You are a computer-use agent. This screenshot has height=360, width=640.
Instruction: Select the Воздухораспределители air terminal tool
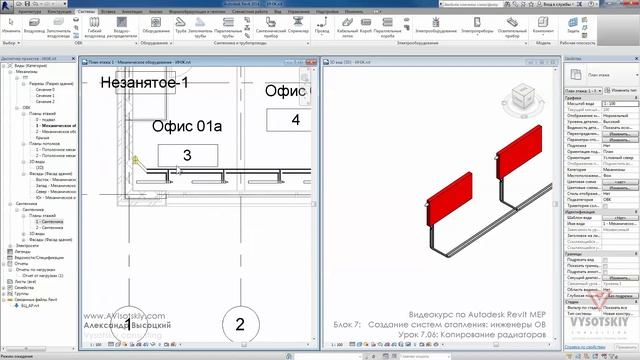(x=122, y=27)
